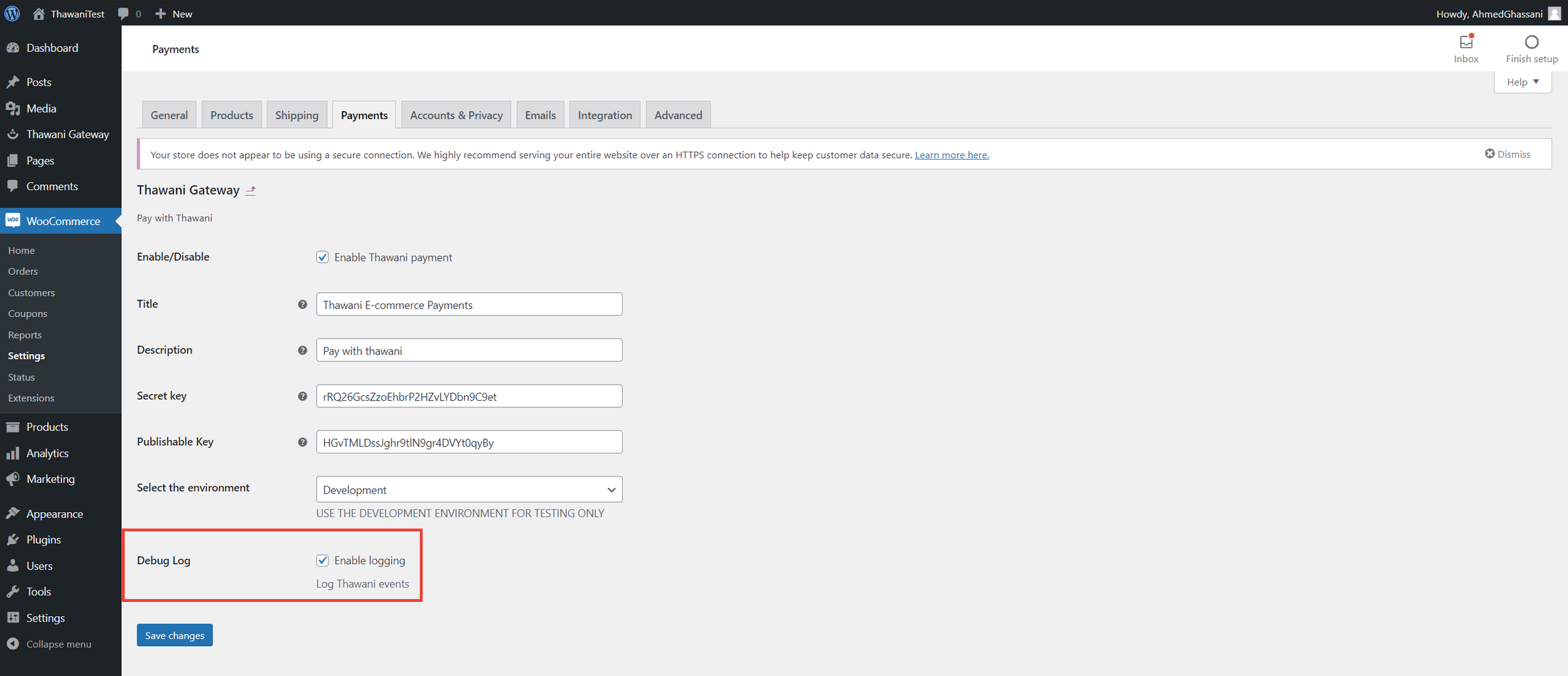Viewport: 1568px width, 676px height.
Task: Open WooCommerce Reports submenu
Action: coord(25,335)
